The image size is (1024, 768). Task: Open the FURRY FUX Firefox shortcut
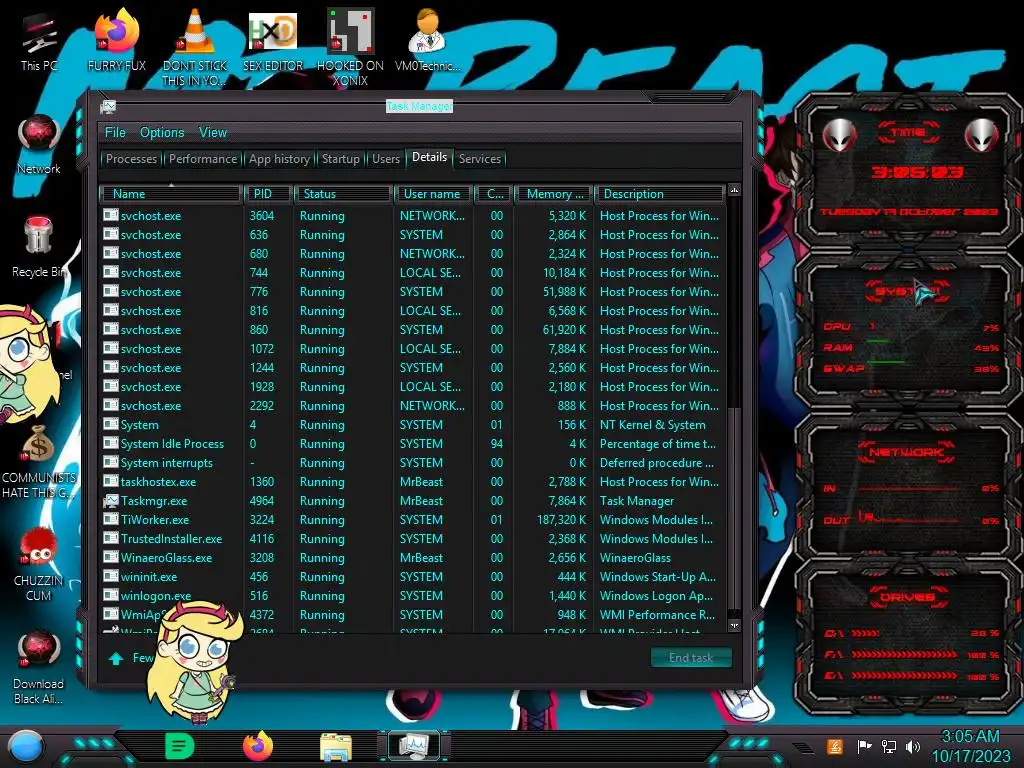point(116,40)
